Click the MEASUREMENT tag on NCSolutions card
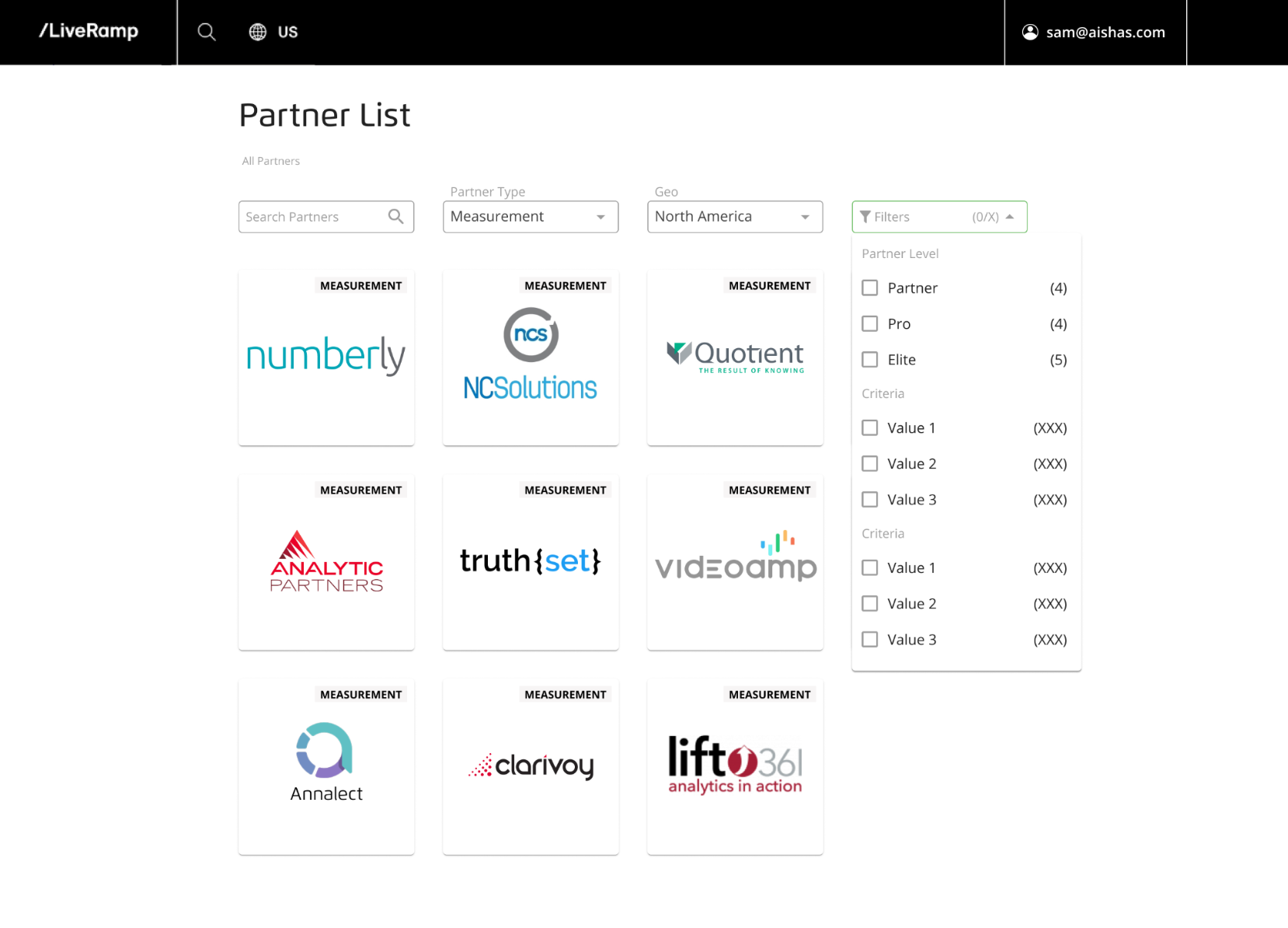 point(566,285)
